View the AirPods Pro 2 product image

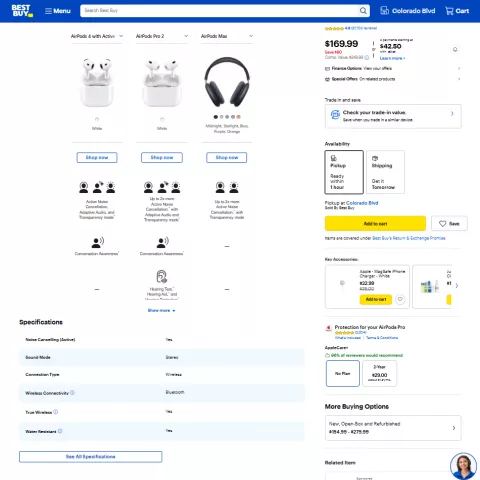pos(162,82)
